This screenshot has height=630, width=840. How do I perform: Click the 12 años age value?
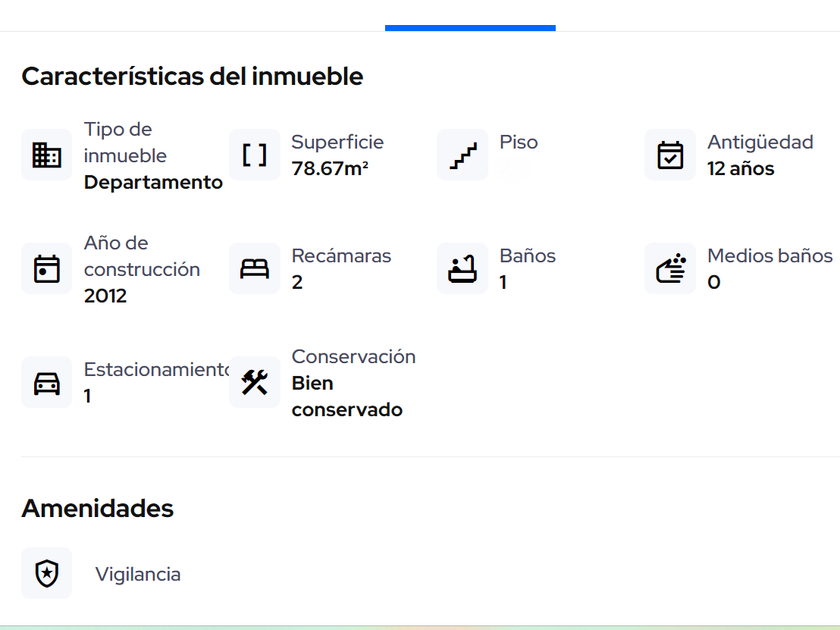point(741,169)
